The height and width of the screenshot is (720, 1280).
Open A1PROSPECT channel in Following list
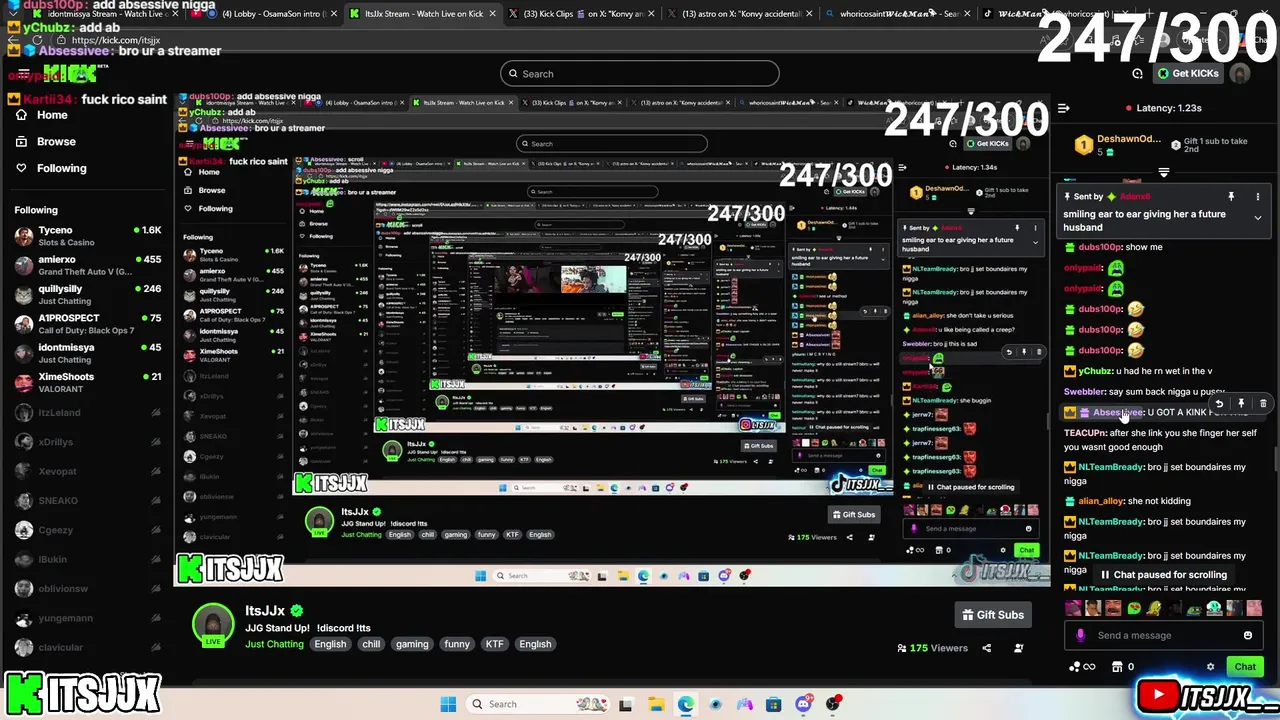tap(88, 324)
